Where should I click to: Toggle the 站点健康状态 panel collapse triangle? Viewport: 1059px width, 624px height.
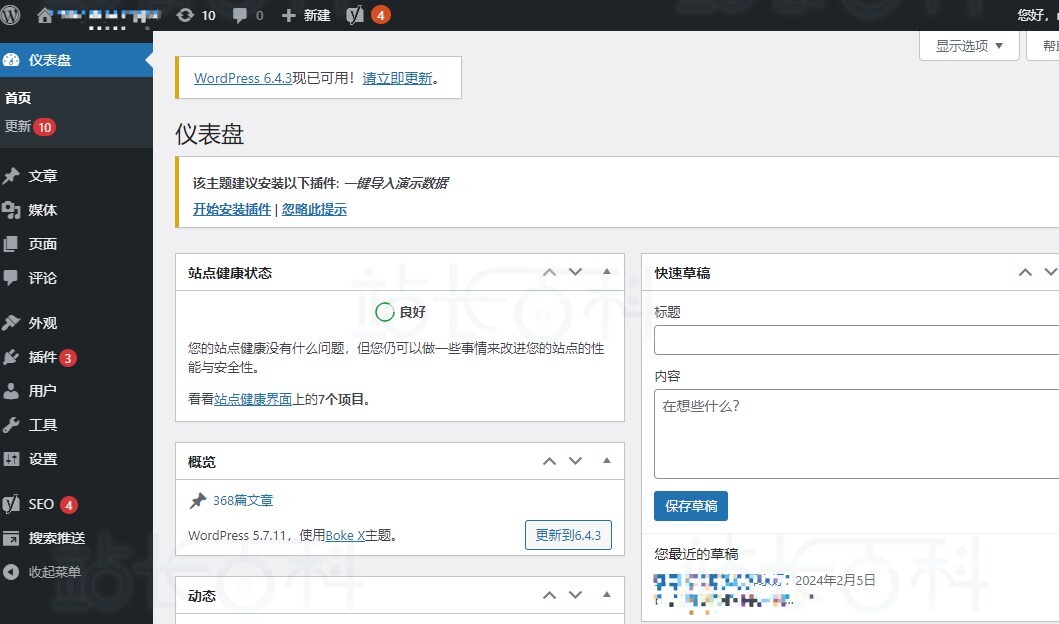pyautogui.click(x=606, y=272)
